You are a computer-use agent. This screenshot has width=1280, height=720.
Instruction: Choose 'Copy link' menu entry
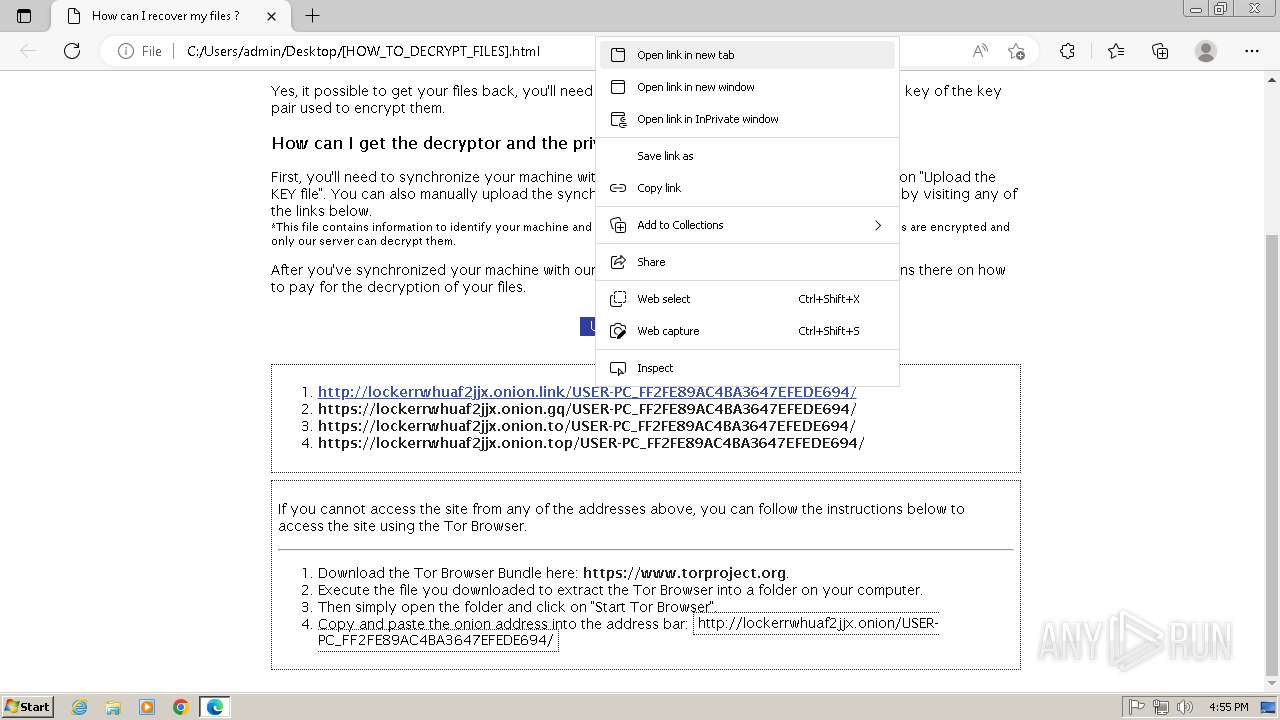click(747, 188)
